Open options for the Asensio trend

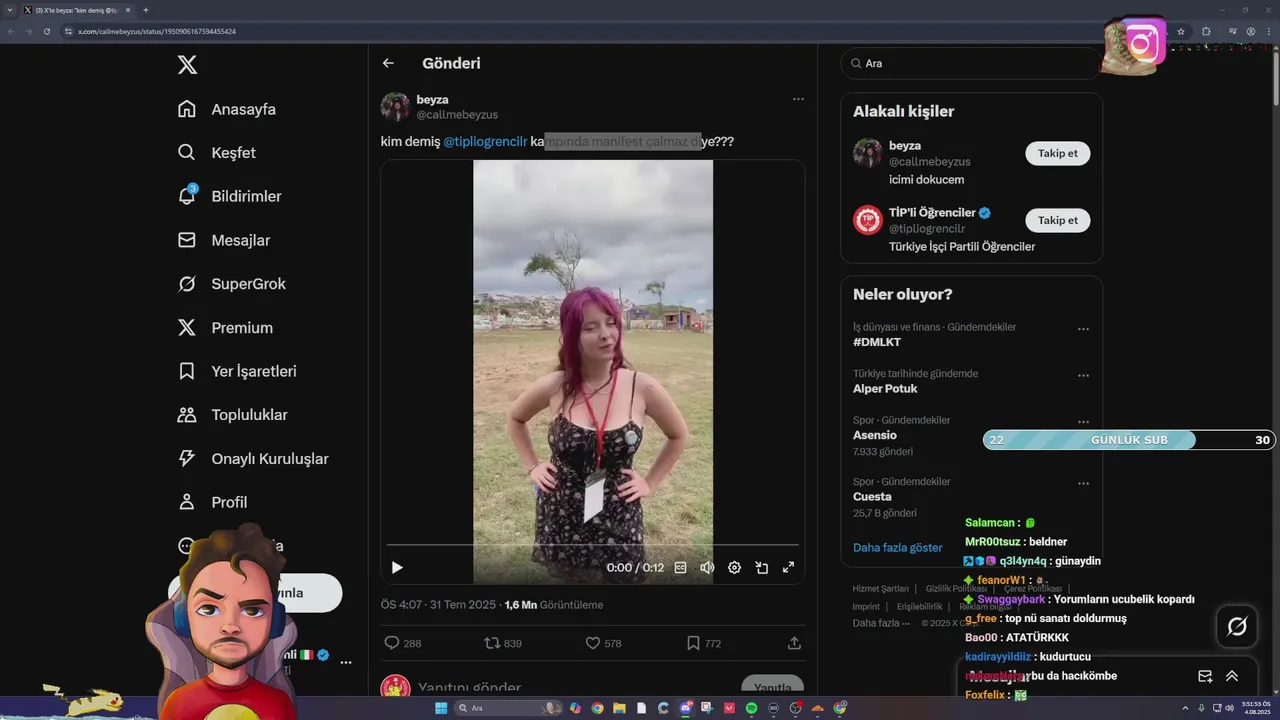1083,422
